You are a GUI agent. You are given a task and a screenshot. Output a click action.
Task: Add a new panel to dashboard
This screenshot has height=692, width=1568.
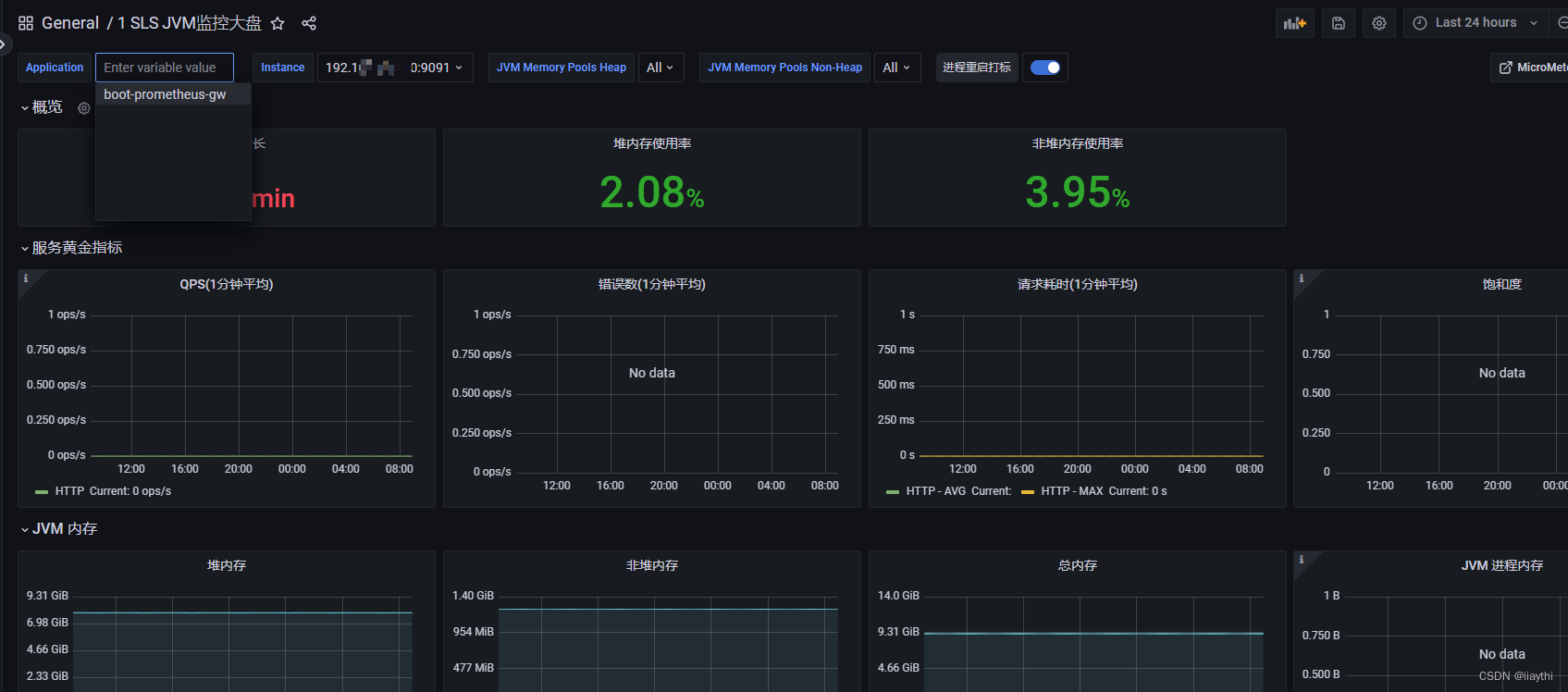tap(1295, 23)
